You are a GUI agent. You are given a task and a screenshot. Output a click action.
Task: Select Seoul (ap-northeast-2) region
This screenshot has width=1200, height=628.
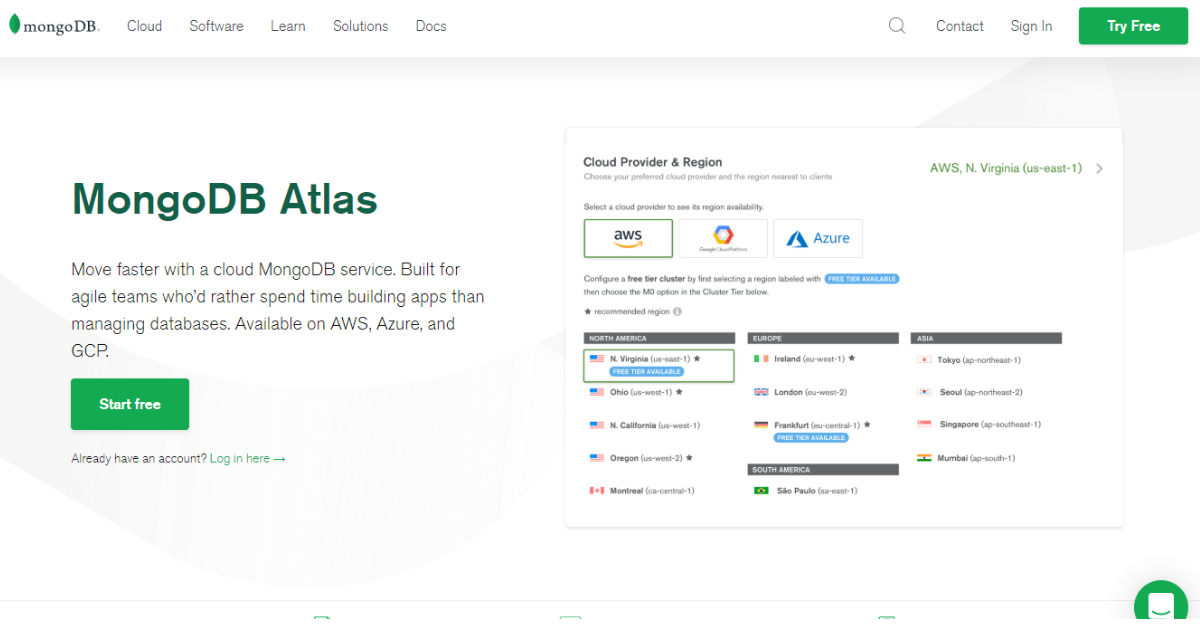(x=981, y=392)
